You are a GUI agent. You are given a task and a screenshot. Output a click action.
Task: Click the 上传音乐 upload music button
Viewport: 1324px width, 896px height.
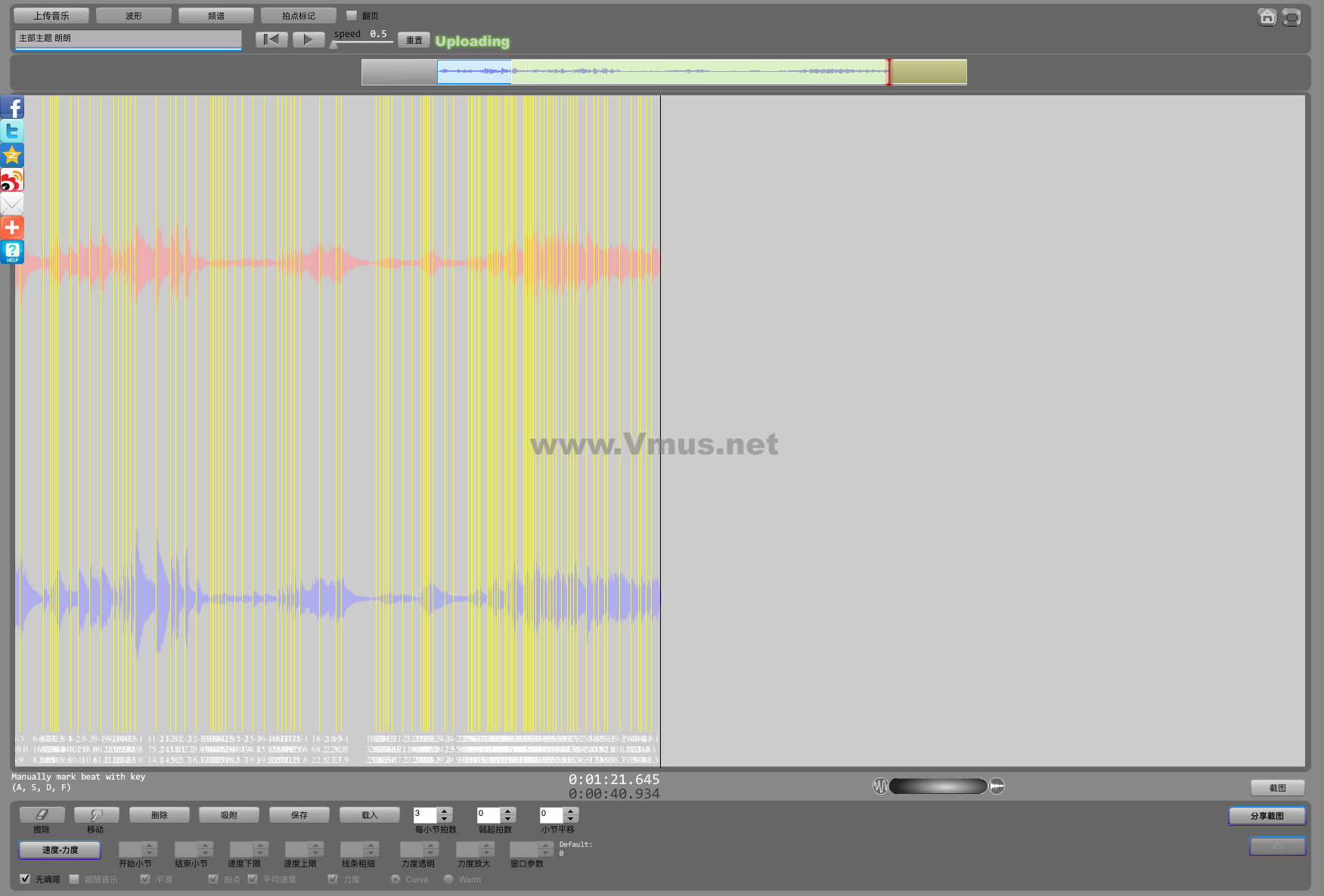pyautogui.click(x=51, y=16)
